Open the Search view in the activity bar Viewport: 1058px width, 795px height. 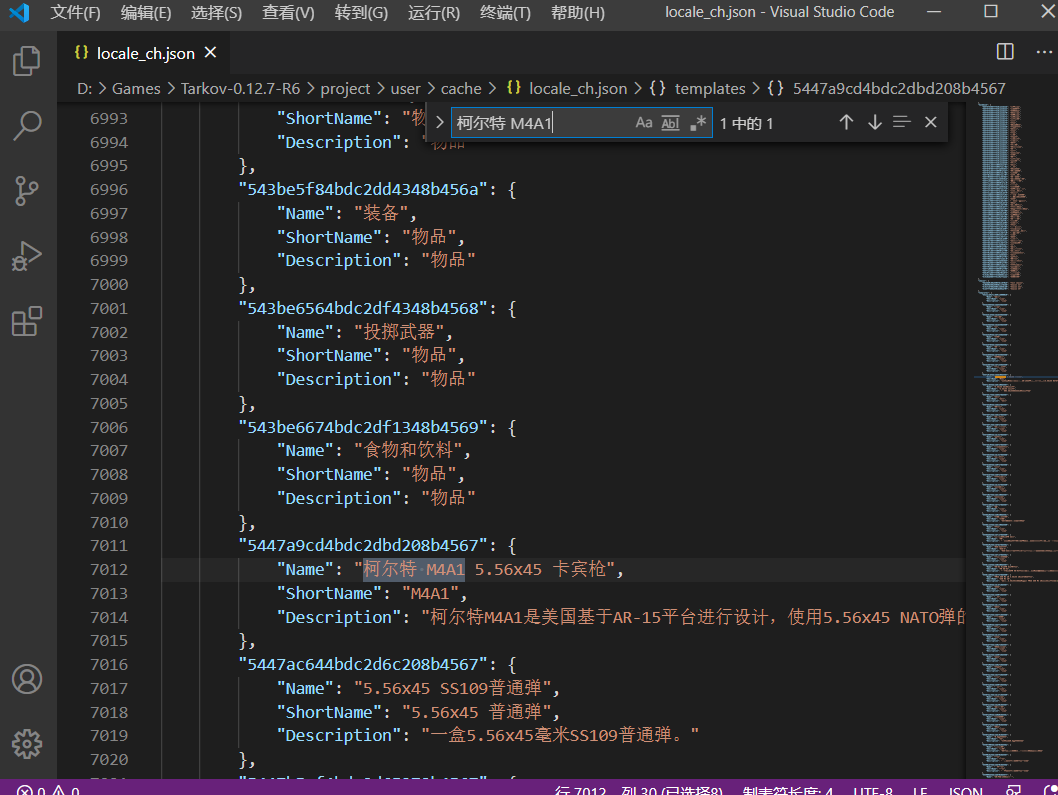[27, 125]
